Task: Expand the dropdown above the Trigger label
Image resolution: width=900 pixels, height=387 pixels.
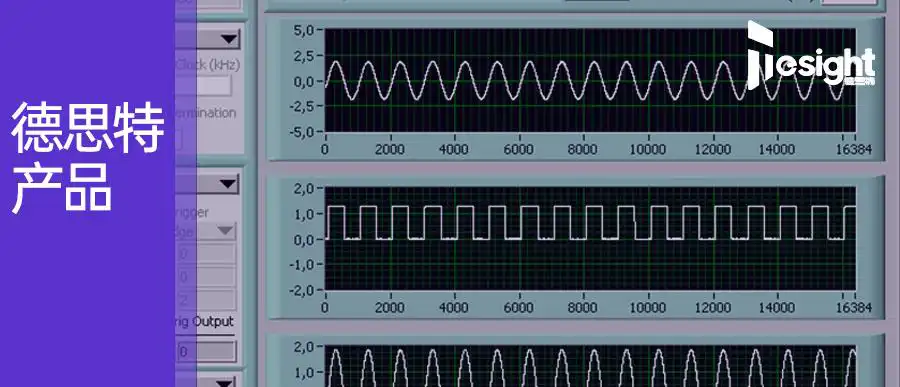Action: (228, 184)
